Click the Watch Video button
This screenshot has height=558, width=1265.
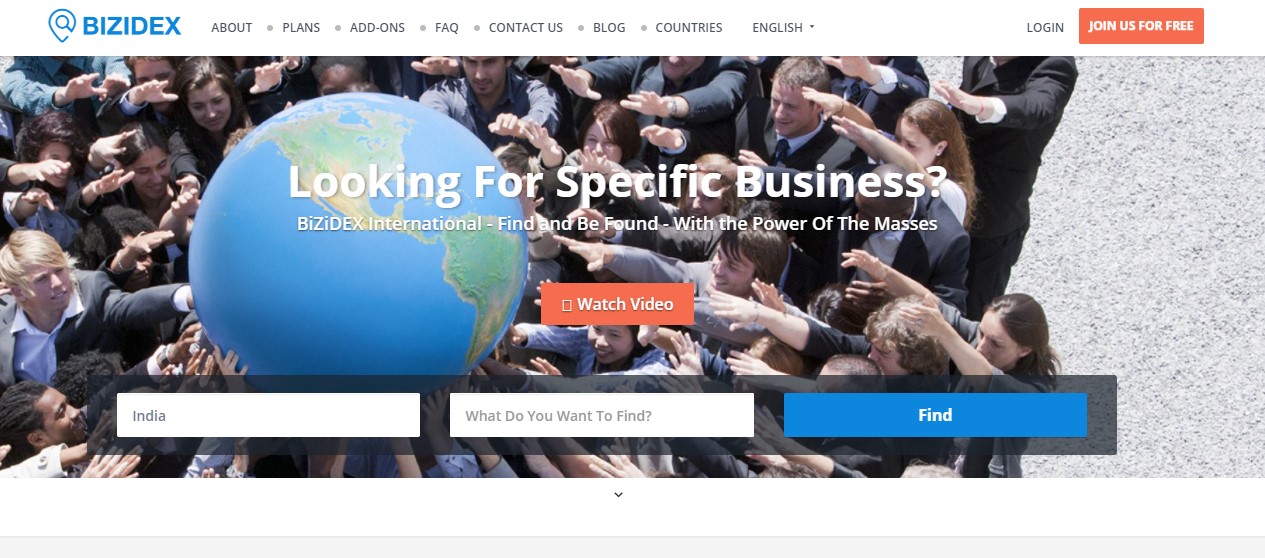pyautogui.click(x=617, y=304)
